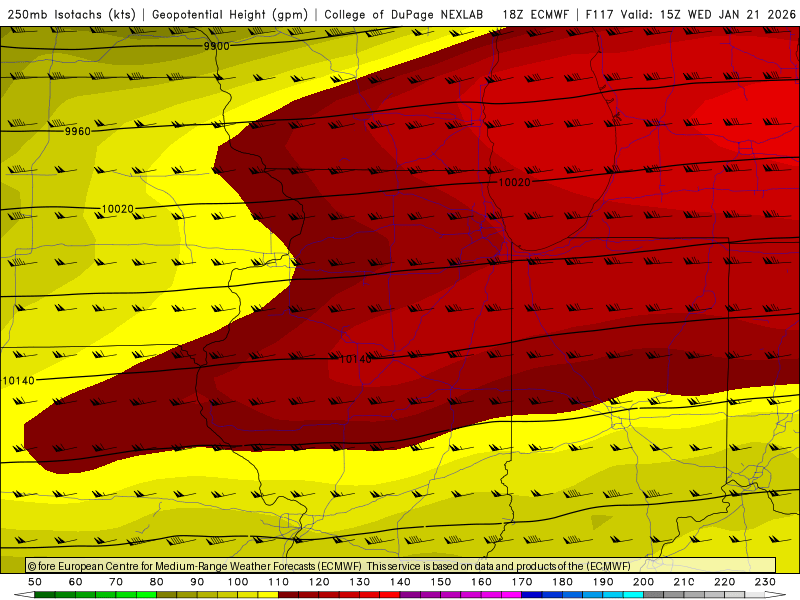800x600 pixels.
Task: Click the 210 value on the color scale
Action: (x=684, y=582)
